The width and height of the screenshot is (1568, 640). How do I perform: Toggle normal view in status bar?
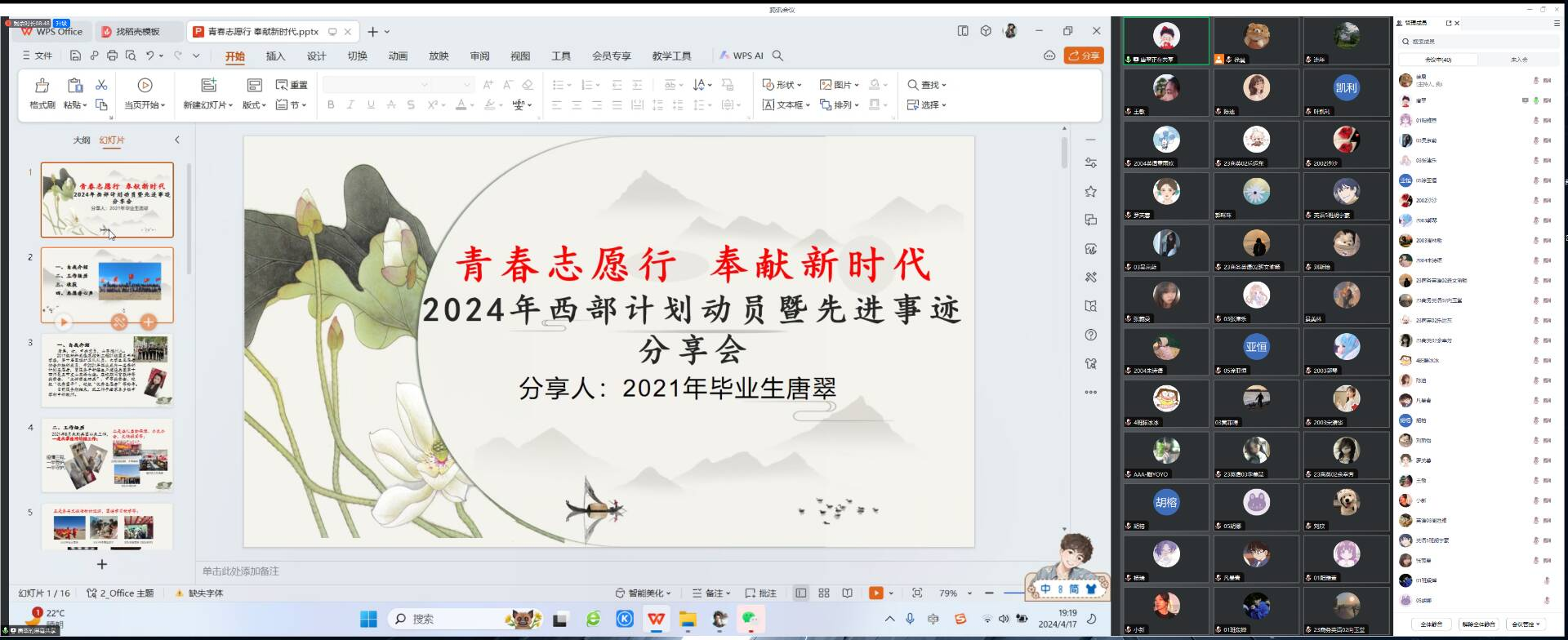click(x=800, y=593)
